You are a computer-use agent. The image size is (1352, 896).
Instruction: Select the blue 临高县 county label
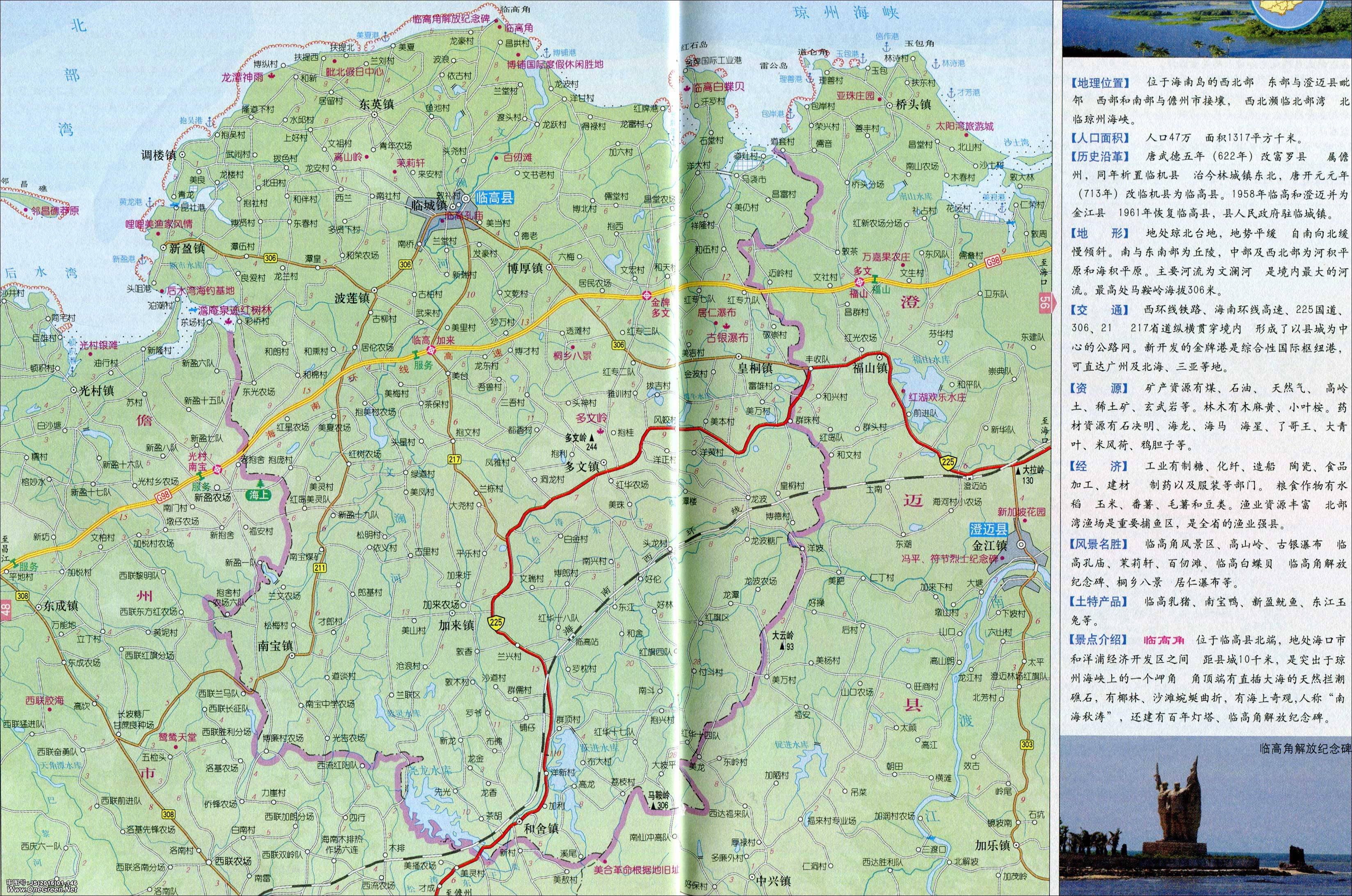point(494,198)
